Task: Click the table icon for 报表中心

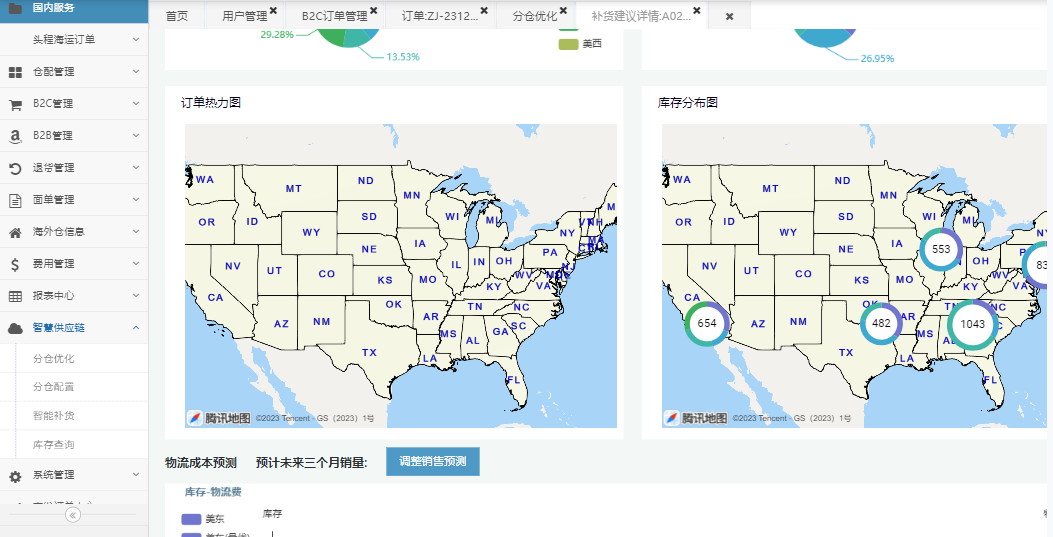Action: pyautogui.click(x=15, y=296)
